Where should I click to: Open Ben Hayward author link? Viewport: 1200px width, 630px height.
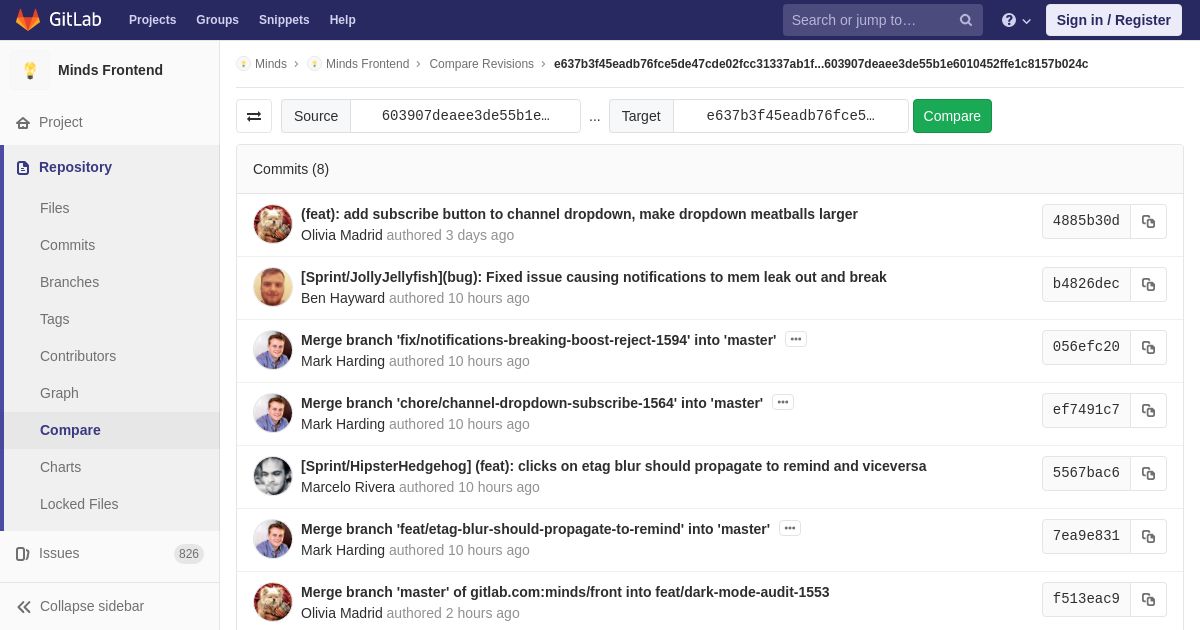pos(343,298)
